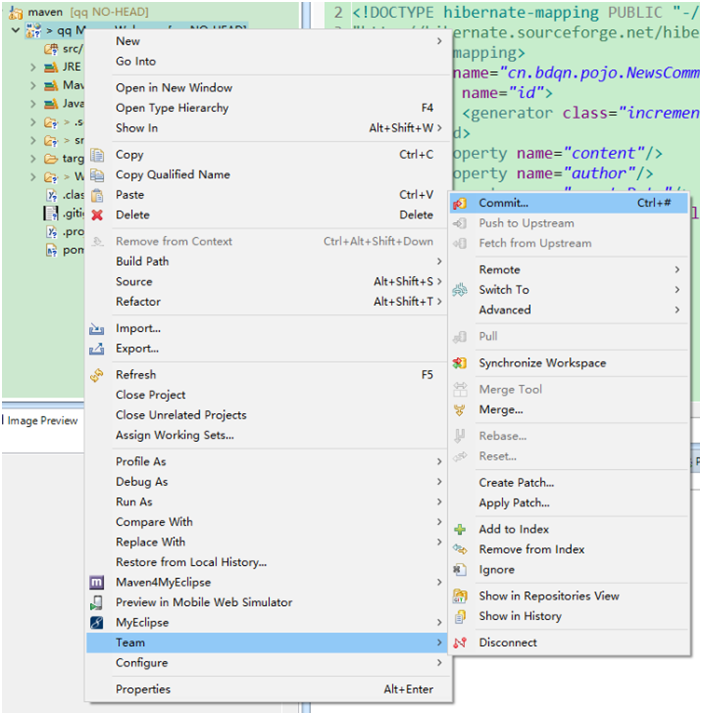Click the hibernate-mapping DOCTYPE line in editor
The image size is (702, 715).
525,12
